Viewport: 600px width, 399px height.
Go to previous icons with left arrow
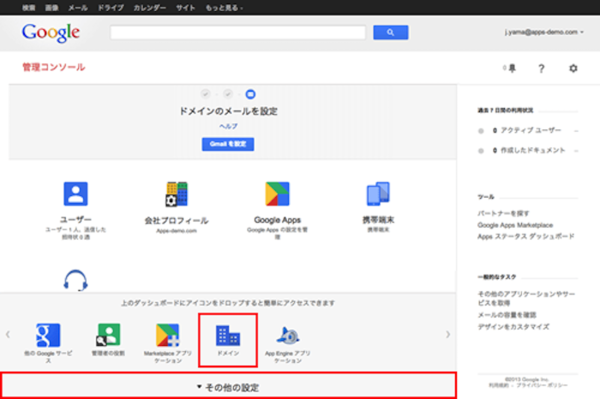click(8, 334)
